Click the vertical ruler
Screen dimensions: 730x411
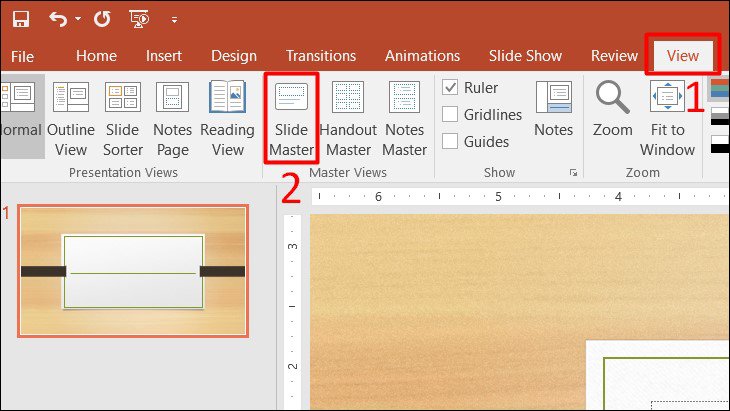(292, 312)
